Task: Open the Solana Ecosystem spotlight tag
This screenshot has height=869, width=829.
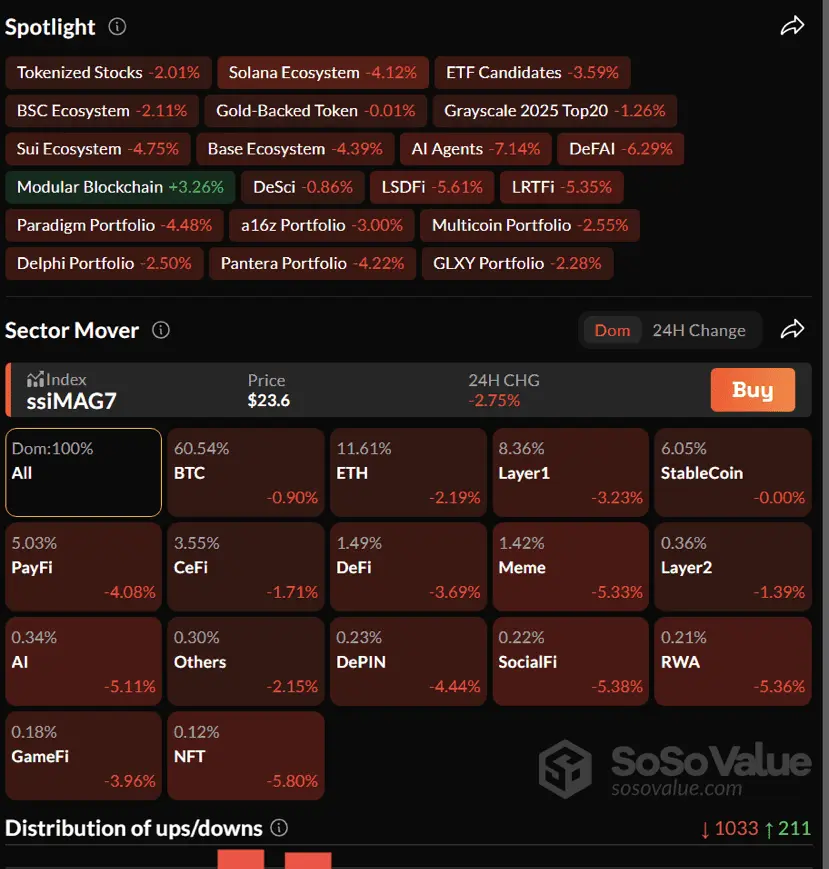Action: pos(322,73)
